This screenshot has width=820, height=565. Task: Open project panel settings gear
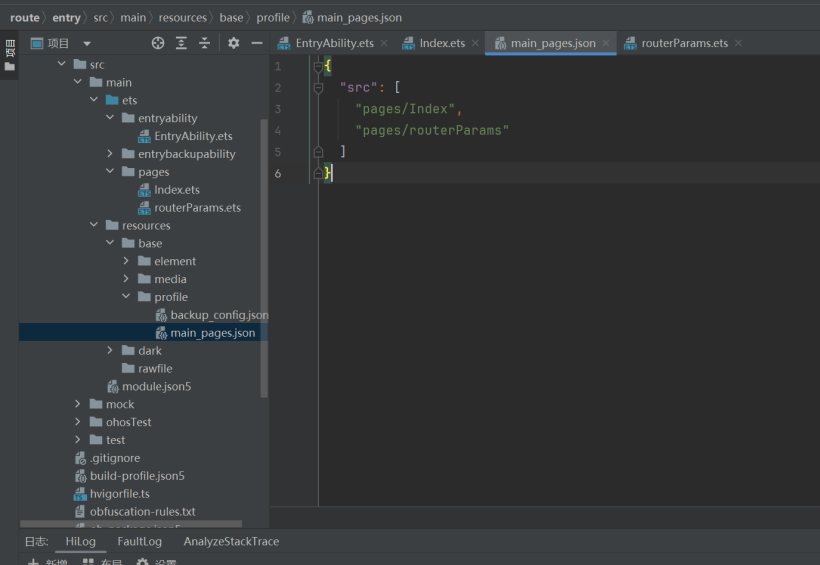[234, 43]
